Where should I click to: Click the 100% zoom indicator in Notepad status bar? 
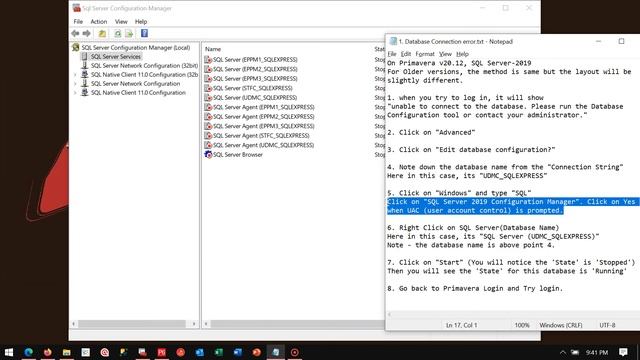(522, 325)
